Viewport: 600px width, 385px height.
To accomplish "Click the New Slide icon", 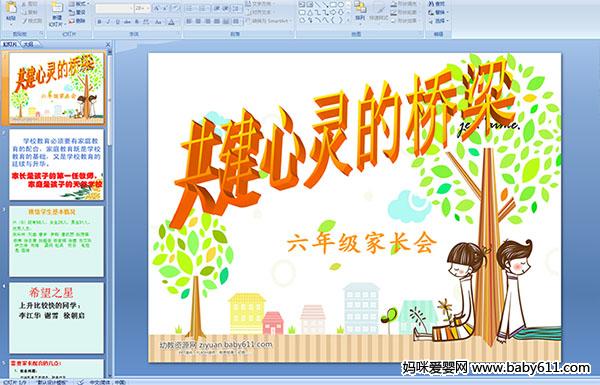I will pyautogui.click(x=57, y=13).
